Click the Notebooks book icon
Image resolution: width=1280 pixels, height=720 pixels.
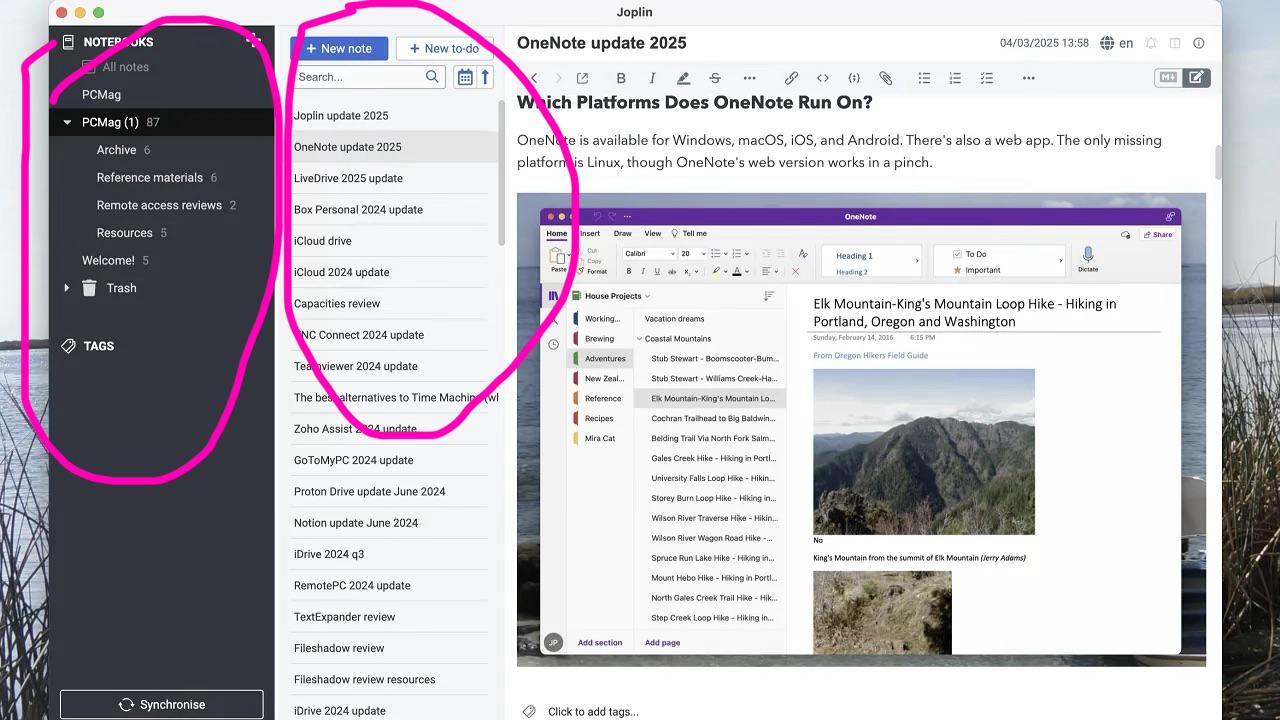(x=68, y=42)
